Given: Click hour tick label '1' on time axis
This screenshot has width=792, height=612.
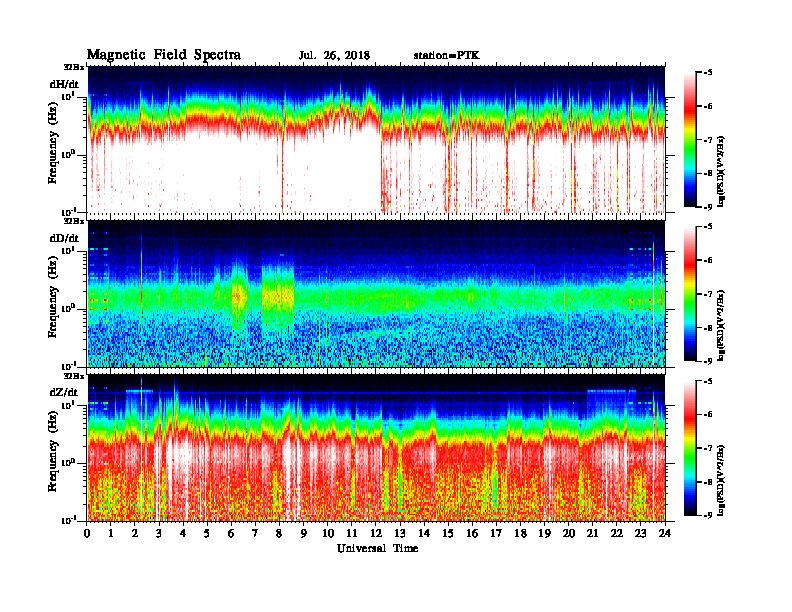Looking at the screenshot, I should (111, 533).
